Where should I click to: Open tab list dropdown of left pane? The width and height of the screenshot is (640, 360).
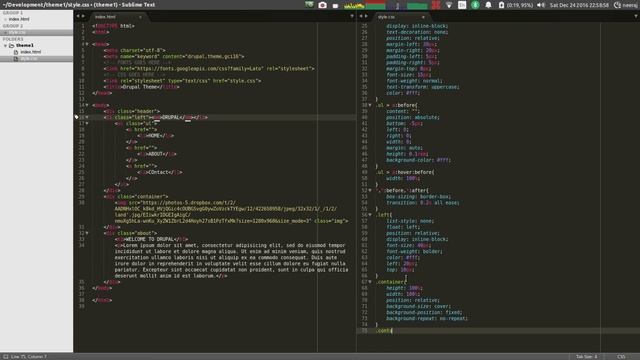coord(352,16)
